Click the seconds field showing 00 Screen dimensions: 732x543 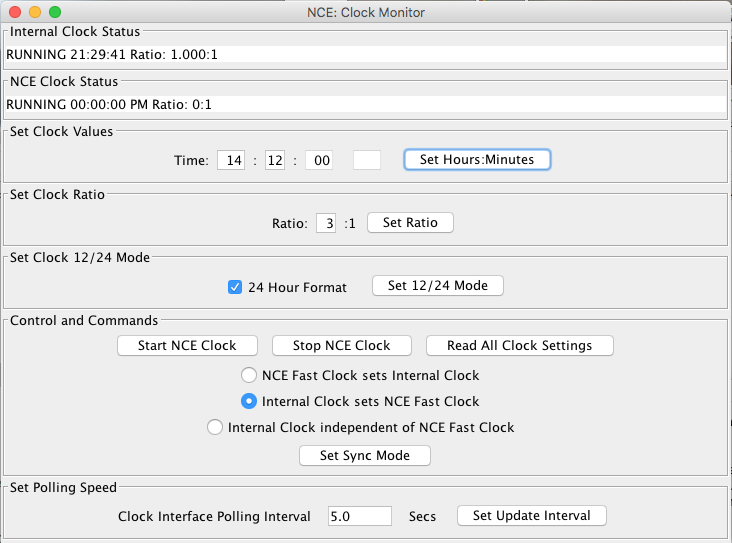[x=319, y=161]
